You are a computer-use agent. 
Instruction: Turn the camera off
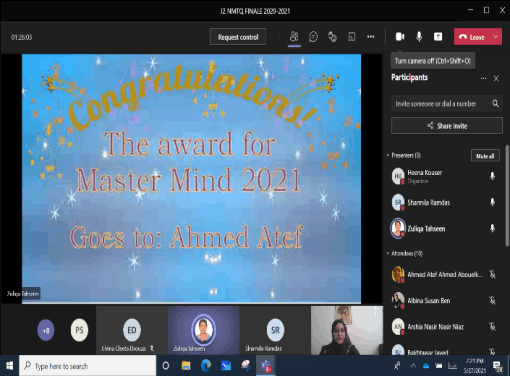pyautogui.click(x=400, y=37)
